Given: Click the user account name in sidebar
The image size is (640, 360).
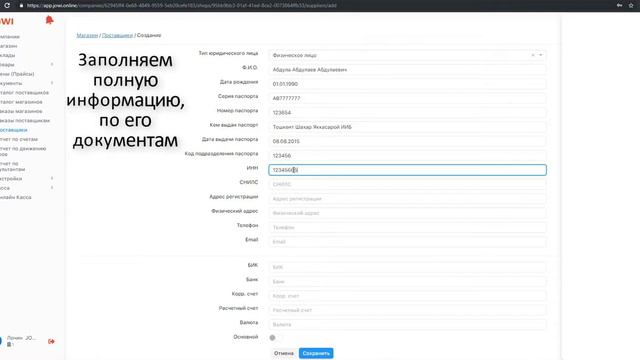Looking at the screenshot, I should point(21,338).
